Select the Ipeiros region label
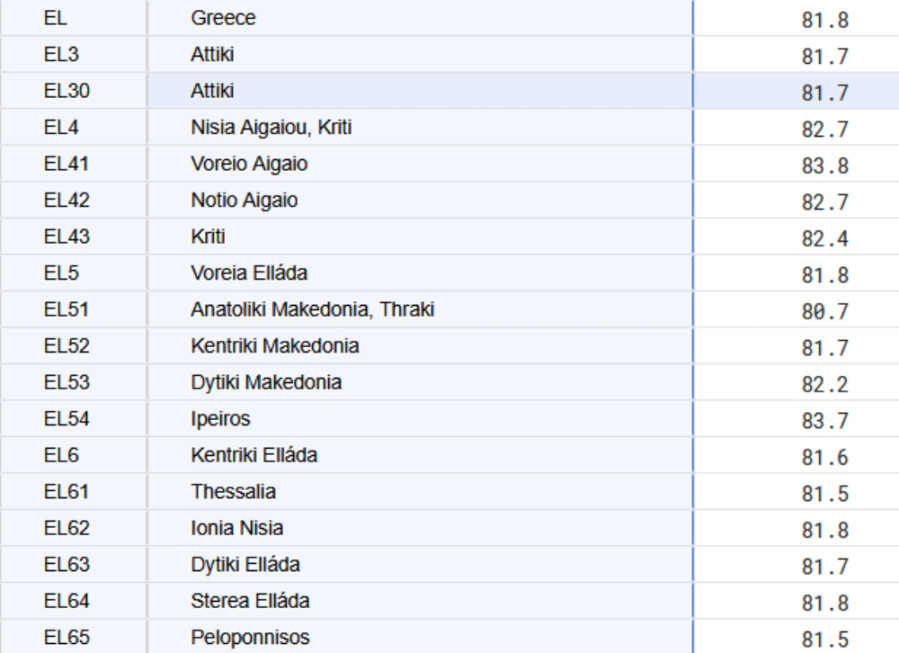This screenshot has height=653, width=899. [220, 419]
